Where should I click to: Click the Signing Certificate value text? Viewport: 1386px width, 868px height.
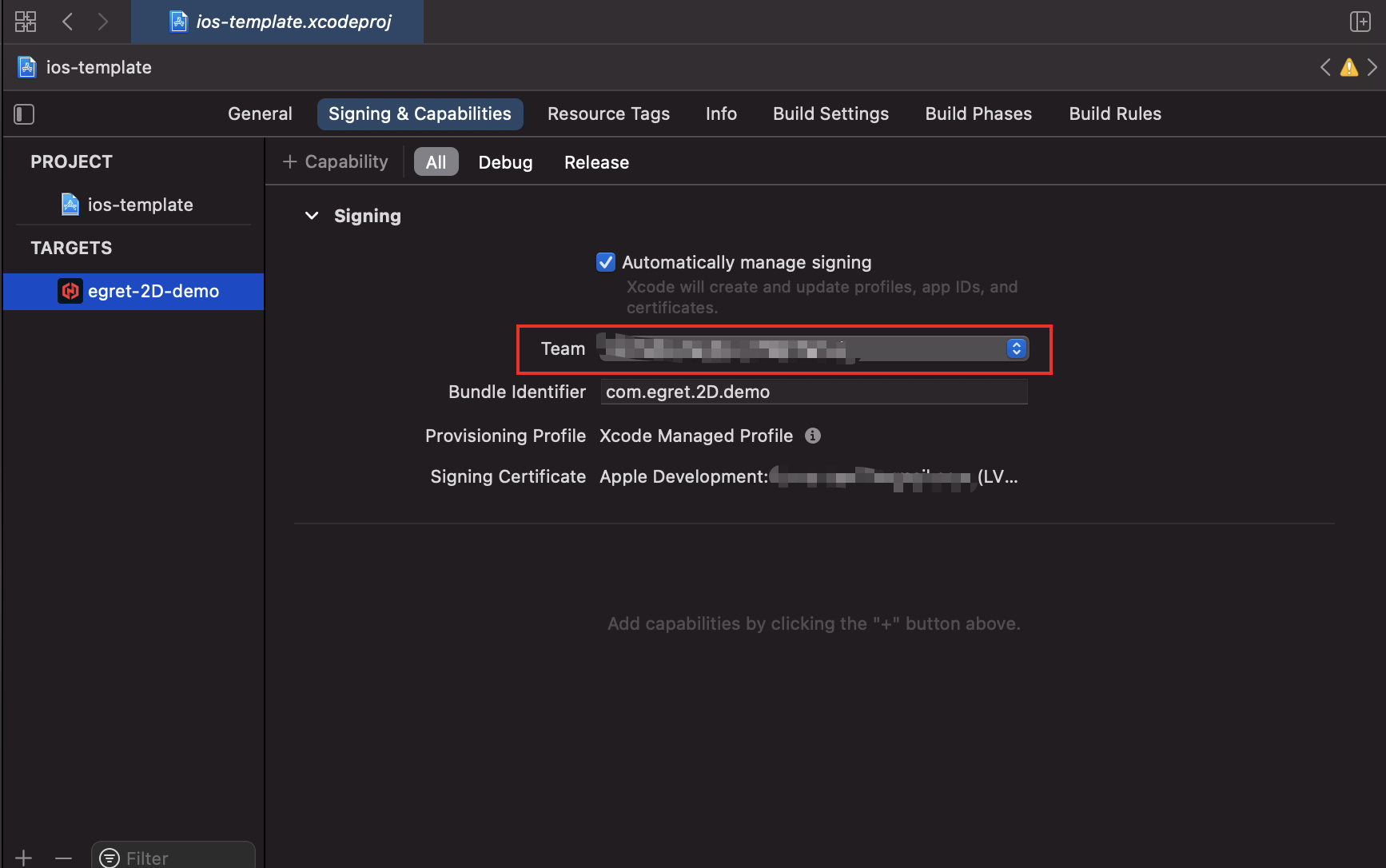point(808,477)
